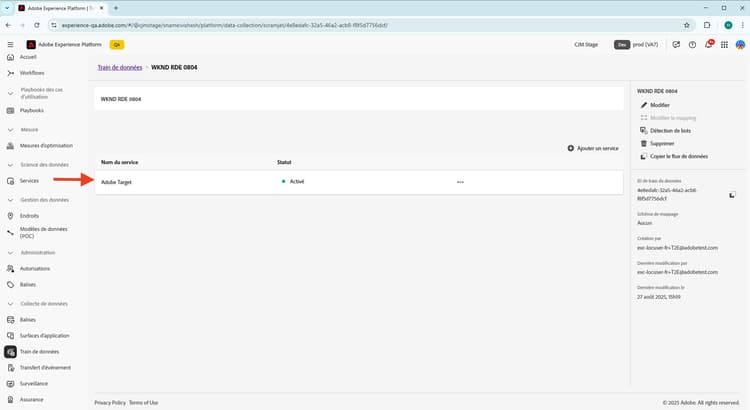Screen dimensions: 750x410
Task: Open Transfert d'événement in sidebar
Action: tap(45, 368)
